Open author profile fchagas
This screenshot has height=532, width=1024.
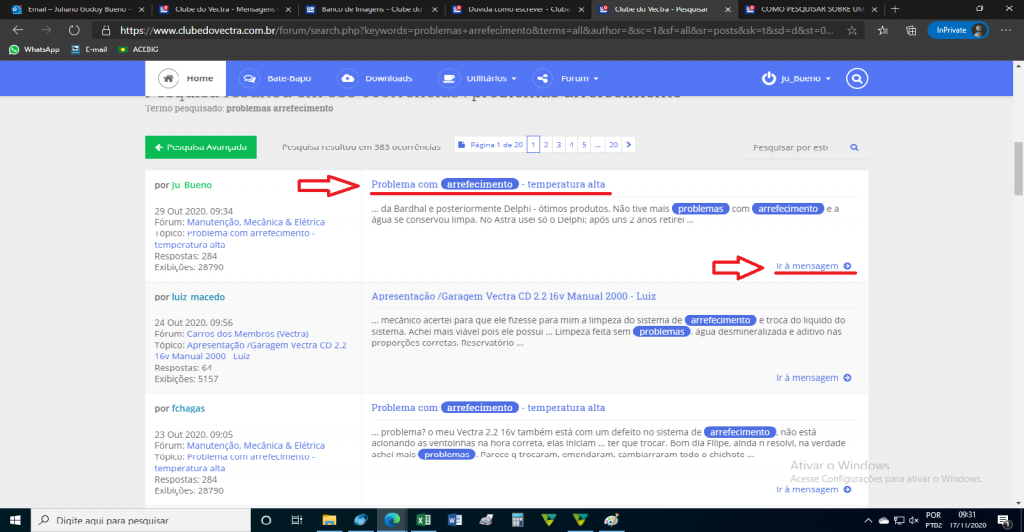pyautogui.click(x=188, y=409)
